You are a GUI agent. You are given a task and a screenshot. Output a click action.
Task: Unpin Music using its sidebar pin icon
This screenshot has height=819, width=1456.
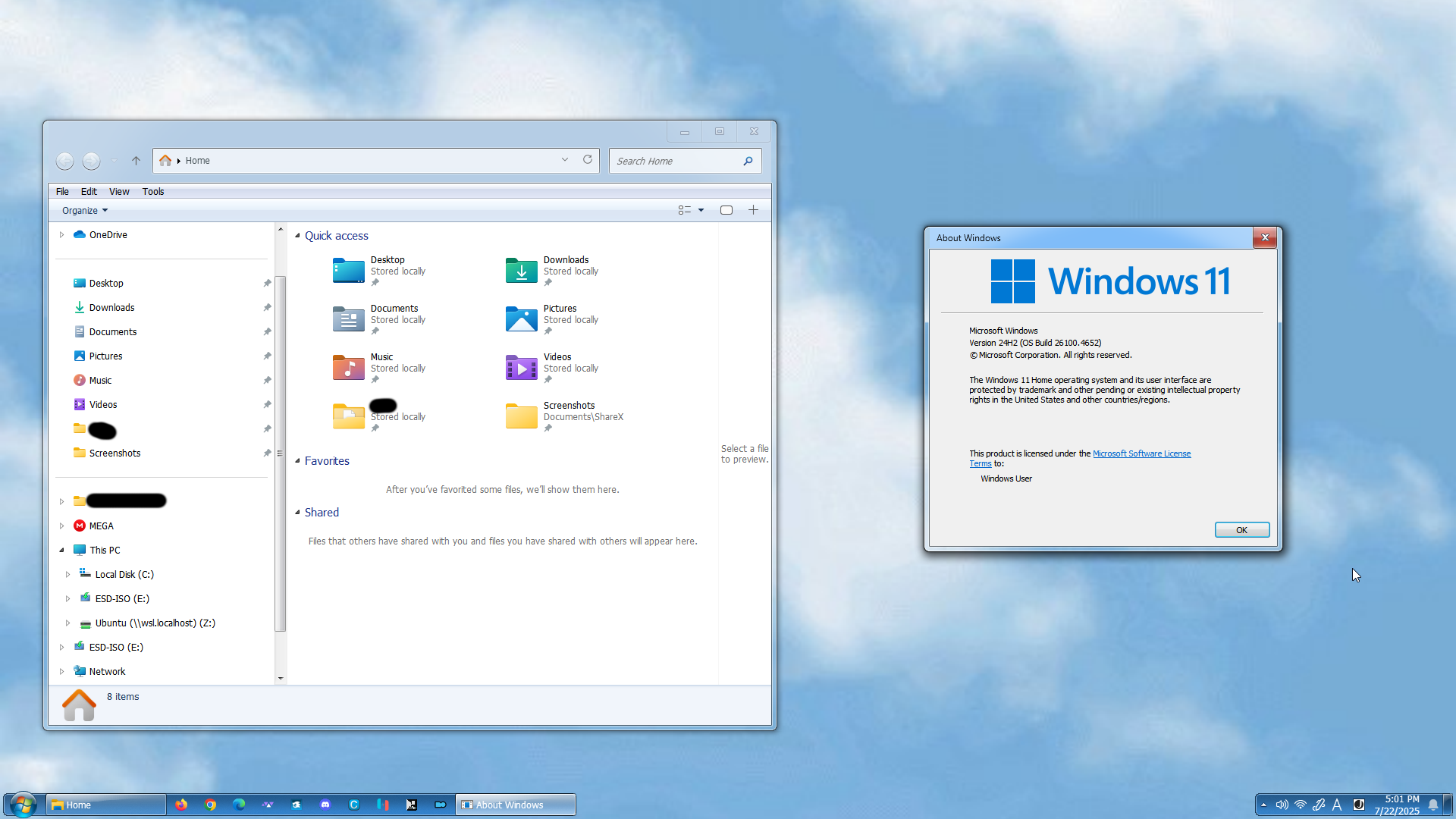point(267,381)
